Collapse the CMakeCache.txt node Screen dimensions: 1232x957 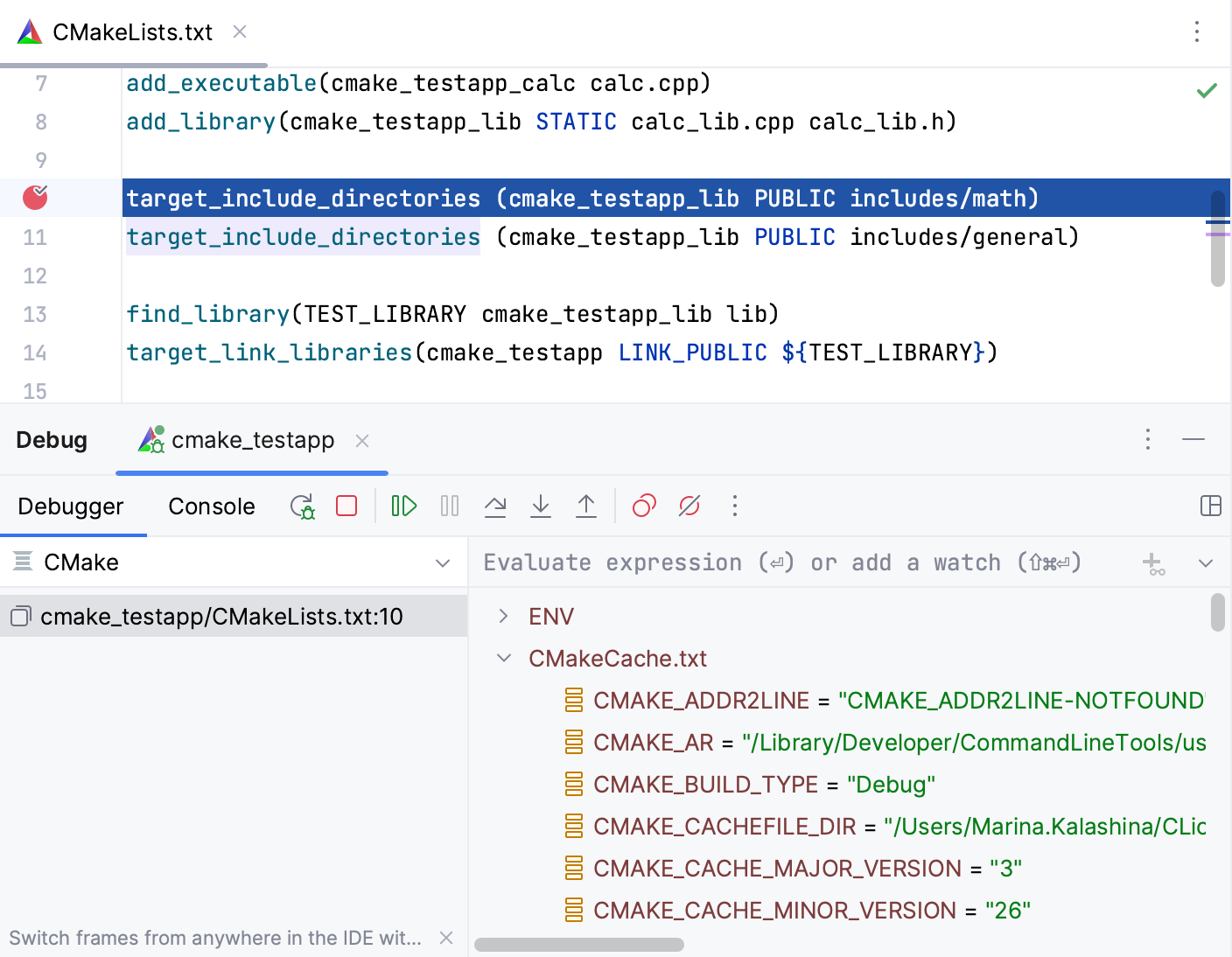(x=504, y=658)
